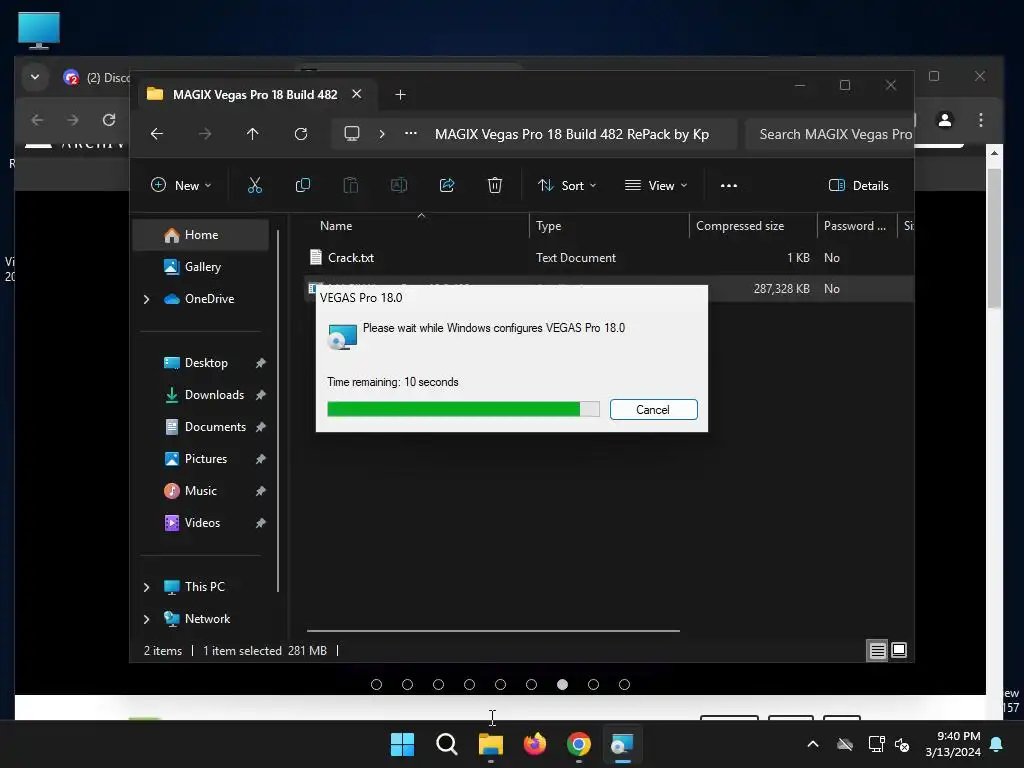Select Home in navigation pane
The image size is (1024, 768).
pyautogui.click(x=201, y=235)
